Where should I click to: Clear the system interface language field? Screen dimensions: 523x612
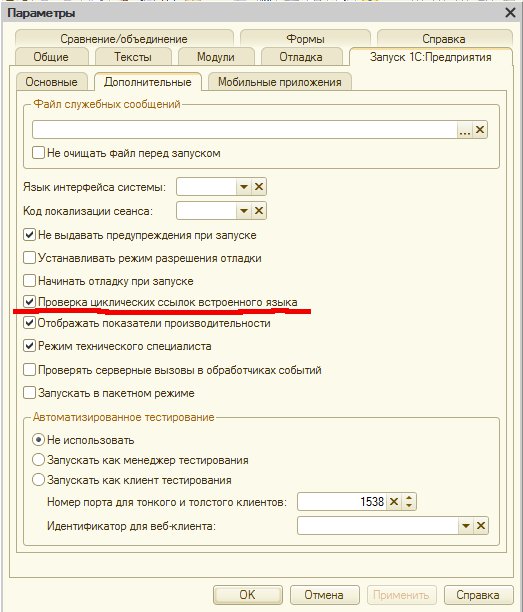point(259,187)
